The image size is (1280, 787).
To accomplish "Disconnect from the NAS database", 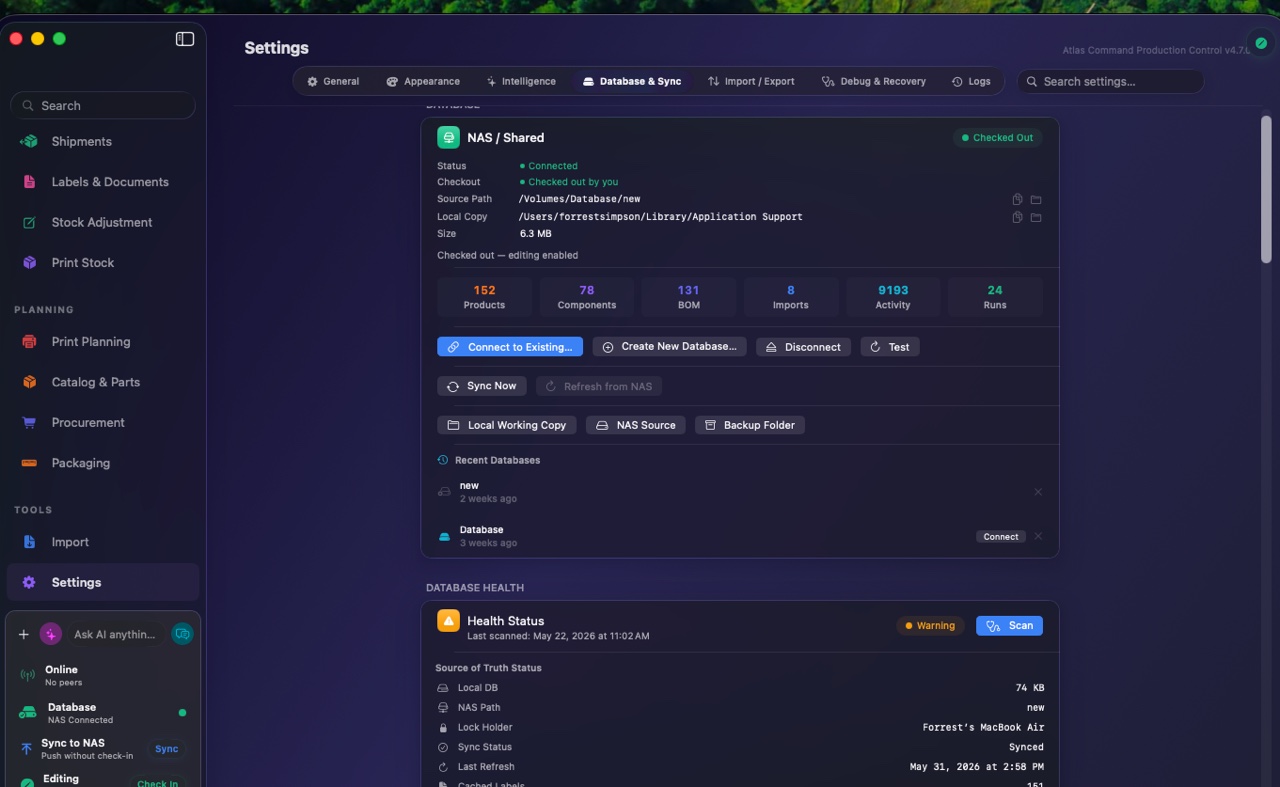I will coord(803,347).
